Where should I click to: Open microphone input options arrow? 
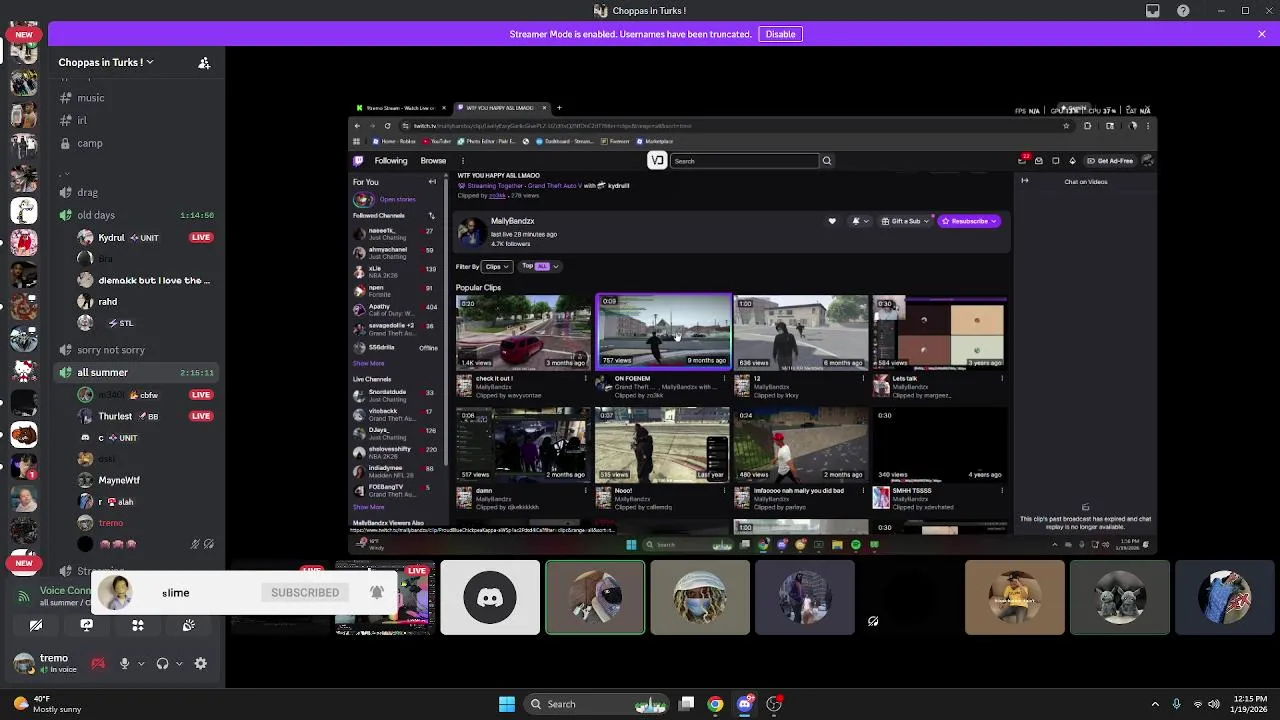(x=141, y=663)
